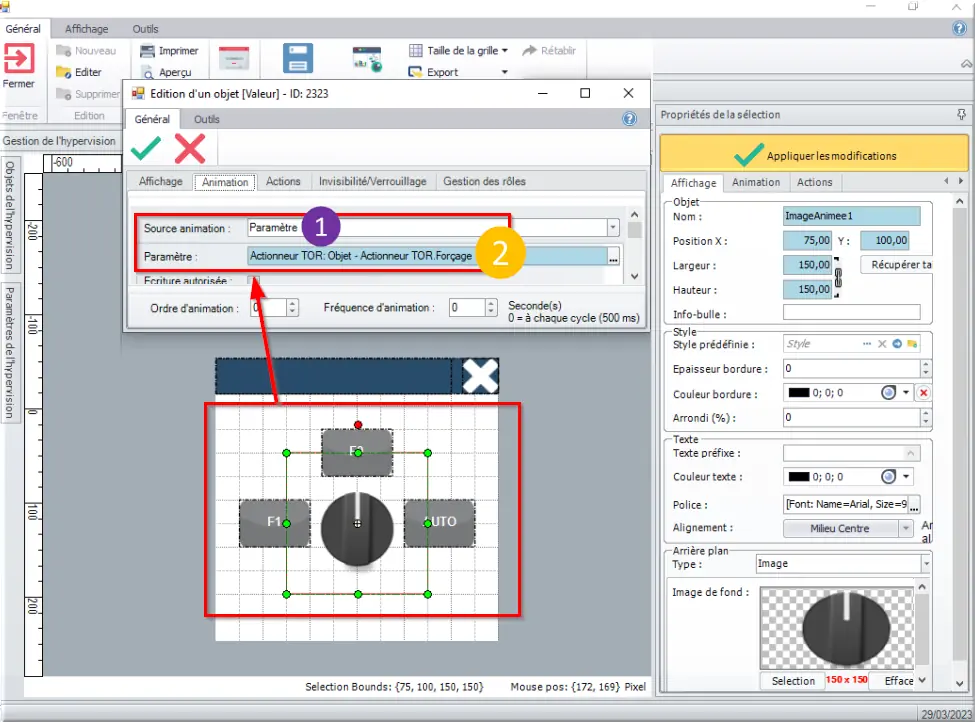The height and width of the screenshot is (722, 975).
Task: Click the Nom field containing ImageAnimee1
Action: pos(851,216)
